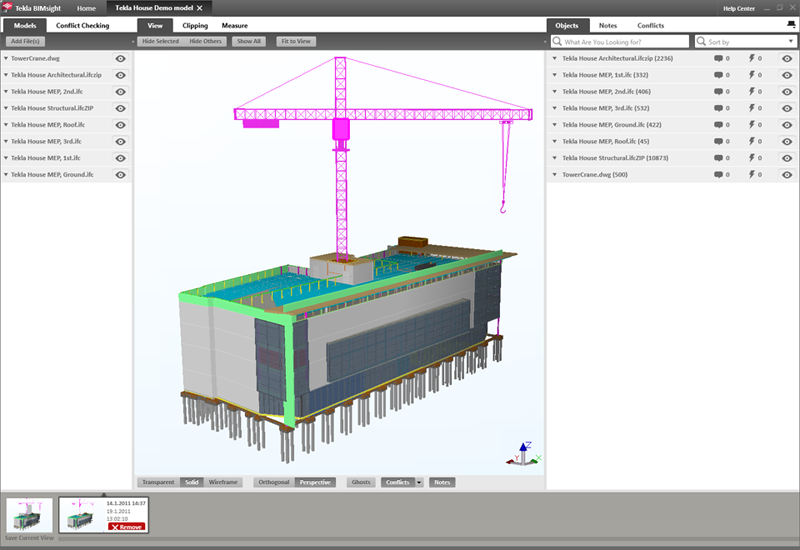Toggle the Notes display button in viewport bar
Viewport: 800px width, 550px height.
[442, 482]
